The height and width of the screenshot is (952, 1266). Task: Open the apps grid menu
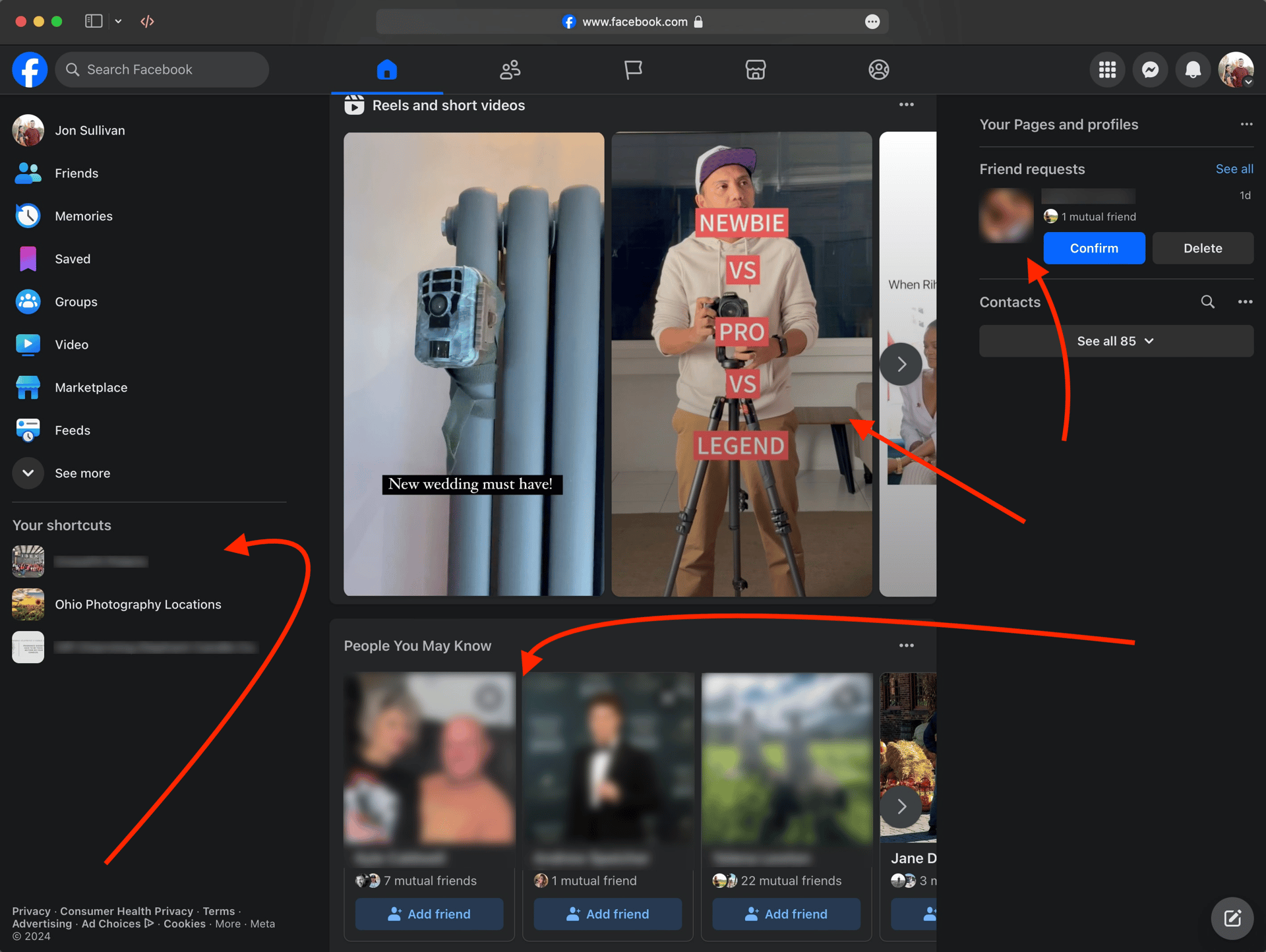1107,69
